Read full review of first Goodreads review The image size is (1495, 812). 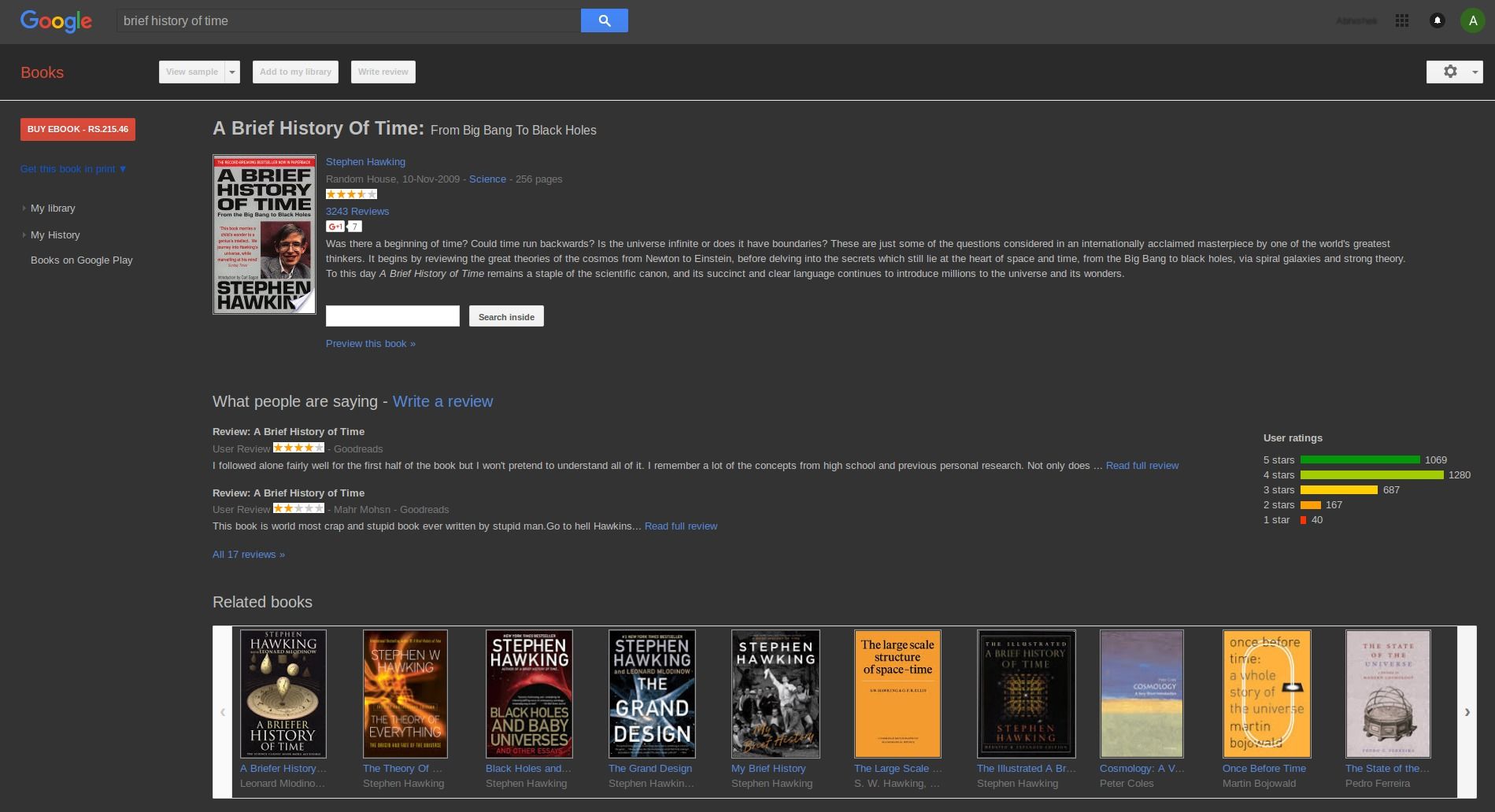coord(1142,465)
